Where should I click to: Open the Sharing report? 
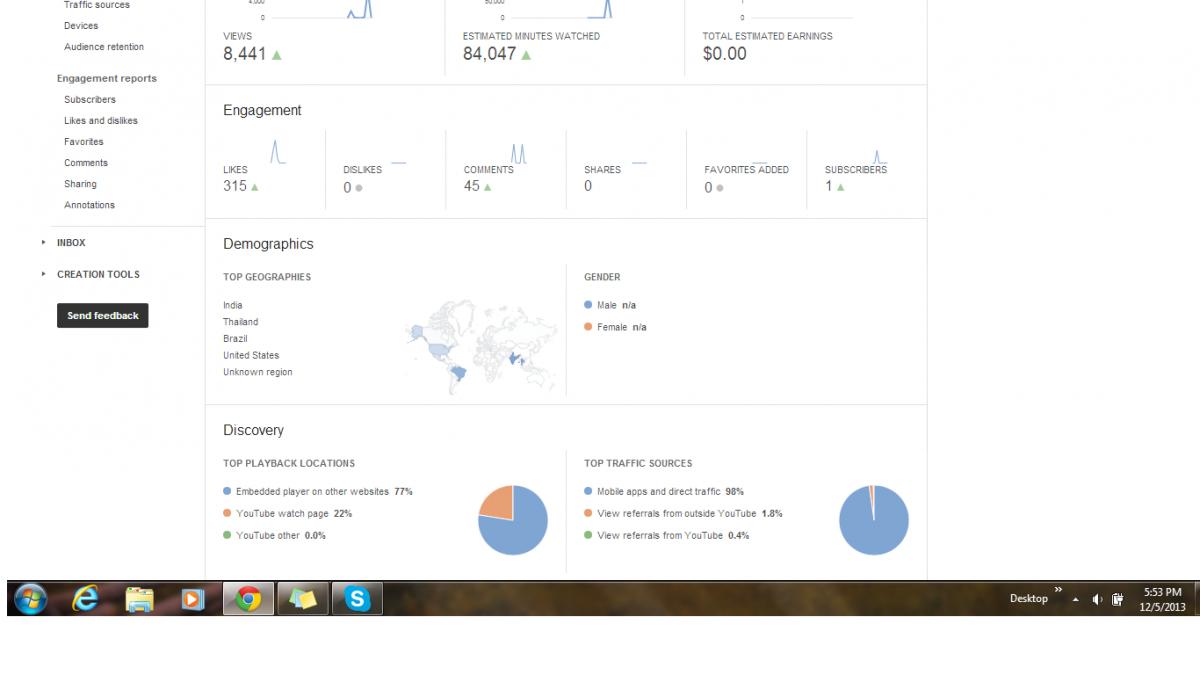click(81, 184)
